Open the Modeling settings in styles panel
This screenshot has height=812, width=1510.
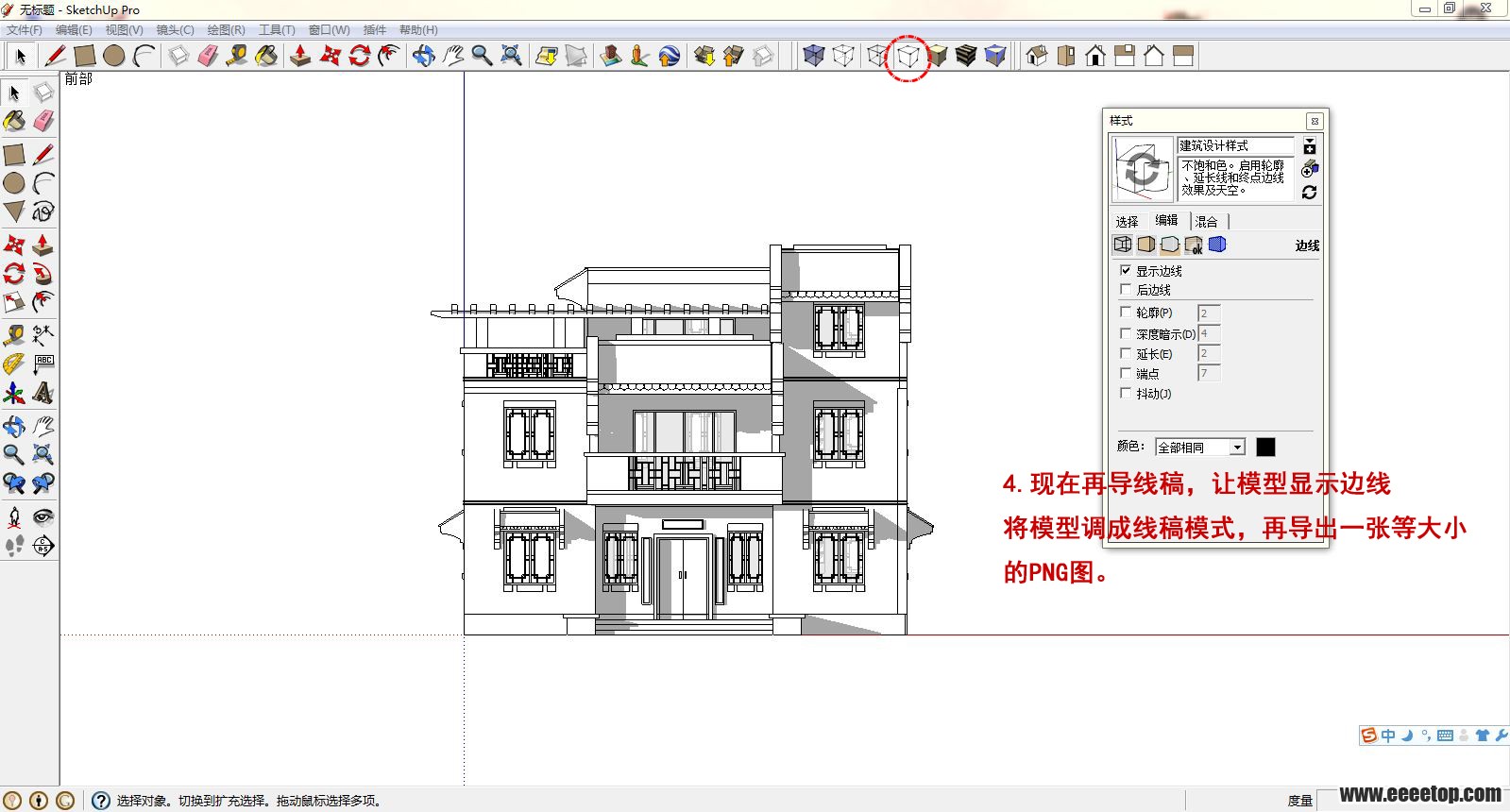[x=1217, y=245]
